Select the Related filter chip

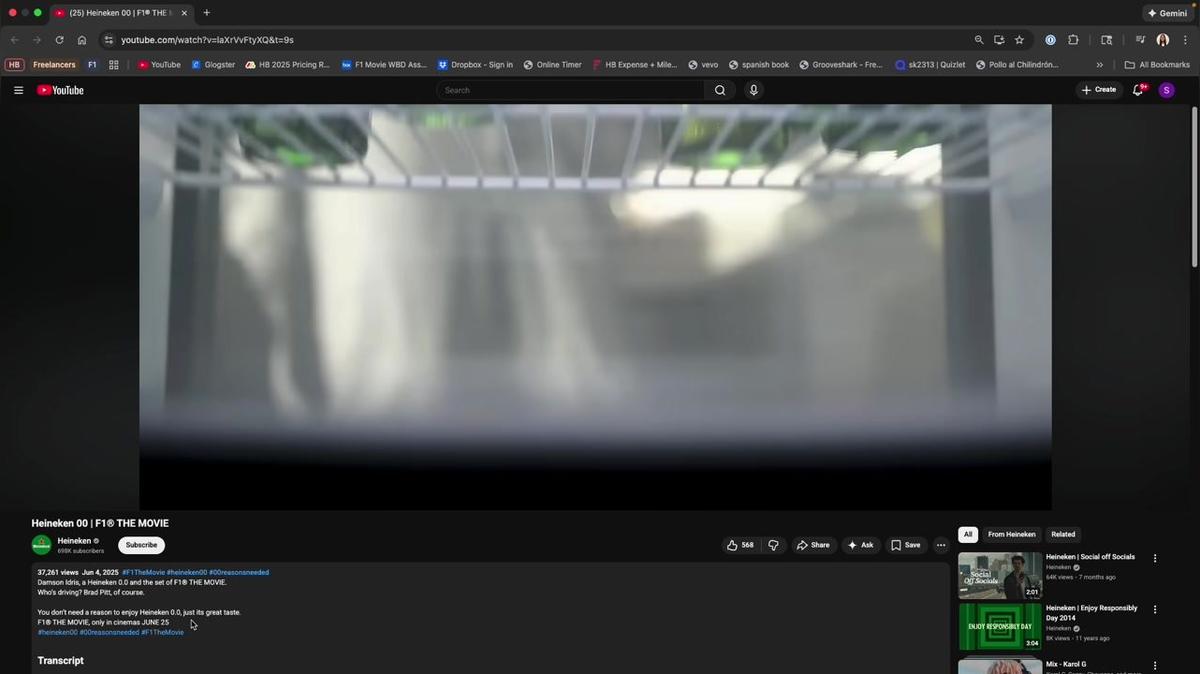(1063, 534)
